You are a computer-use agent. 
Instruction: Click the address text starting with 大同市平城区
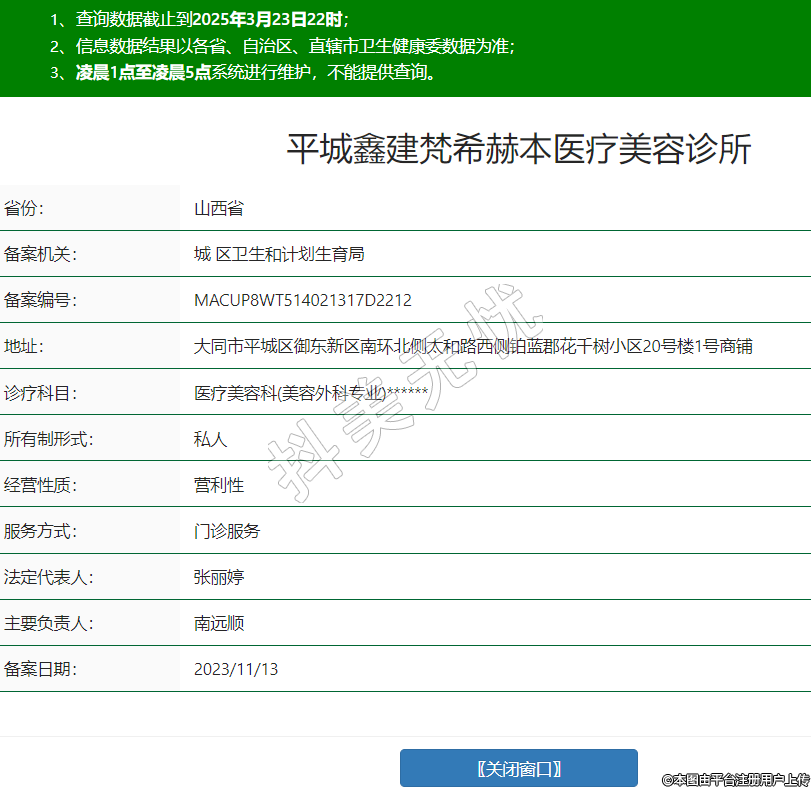(473, 346)
